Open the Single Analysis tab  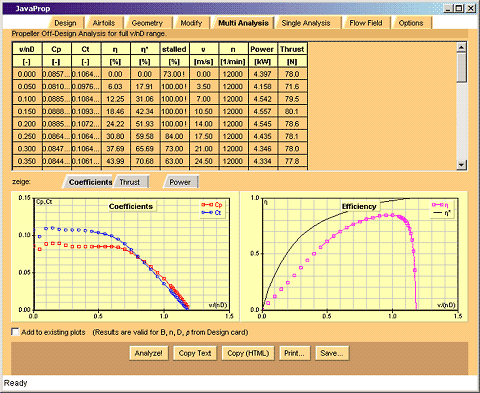306,23
